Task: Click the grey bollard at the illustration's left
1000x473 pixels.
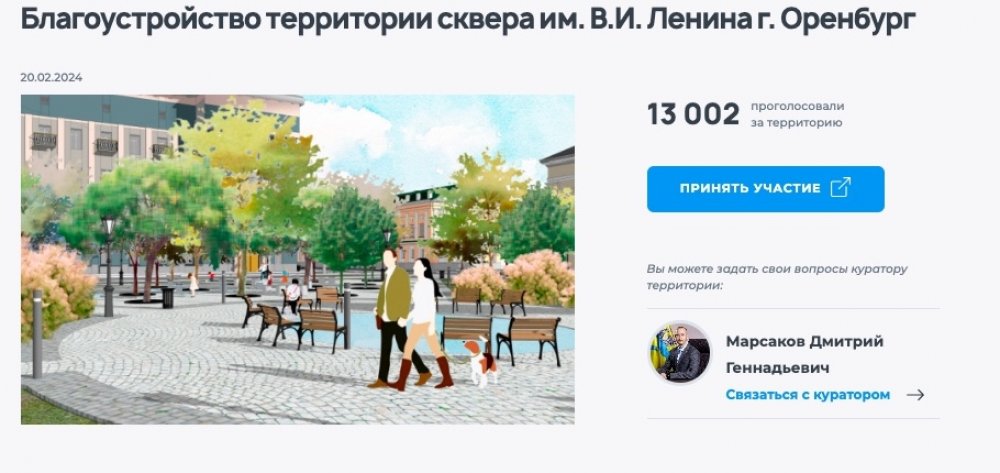Action: [x=38, y=333]
